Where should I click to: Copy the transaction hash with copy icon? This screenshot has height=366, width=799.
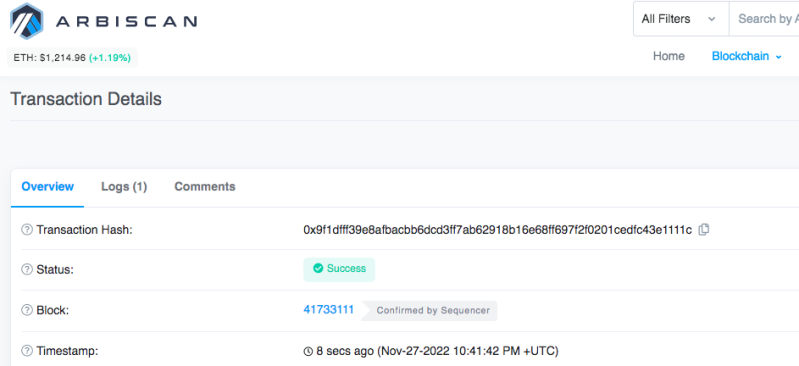pos(704,230)
